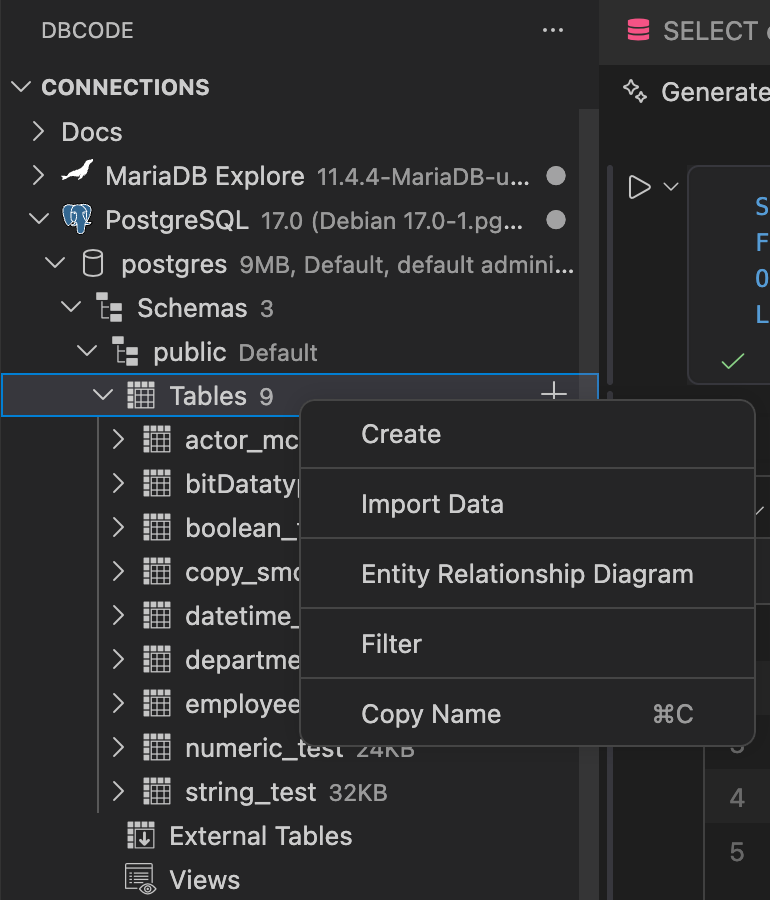This screenshot has width=770, height=900.
Task: Collapse the Tables node chevron
Action: pos(103,395)
